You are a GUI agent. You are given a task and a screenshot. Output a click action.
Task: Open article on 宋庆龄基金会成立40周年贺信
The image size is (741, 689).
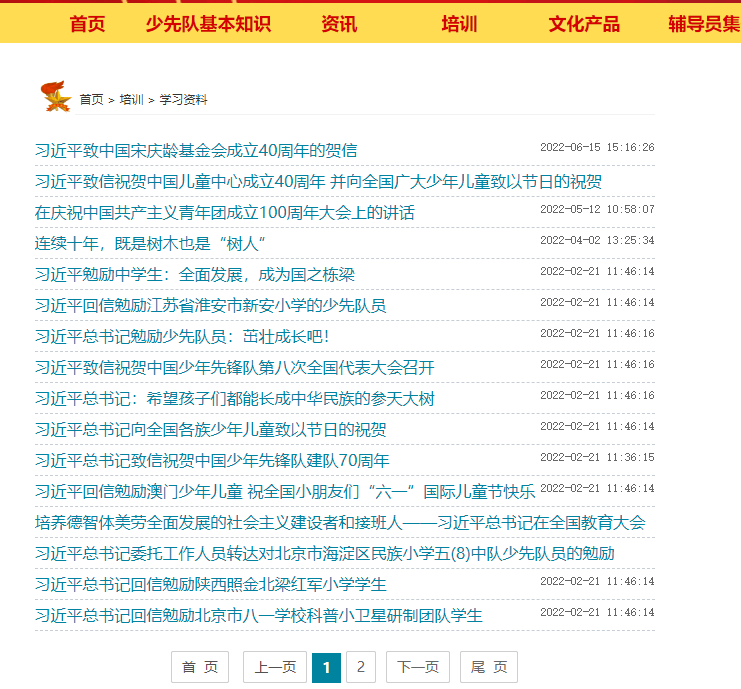pos(196,151)
